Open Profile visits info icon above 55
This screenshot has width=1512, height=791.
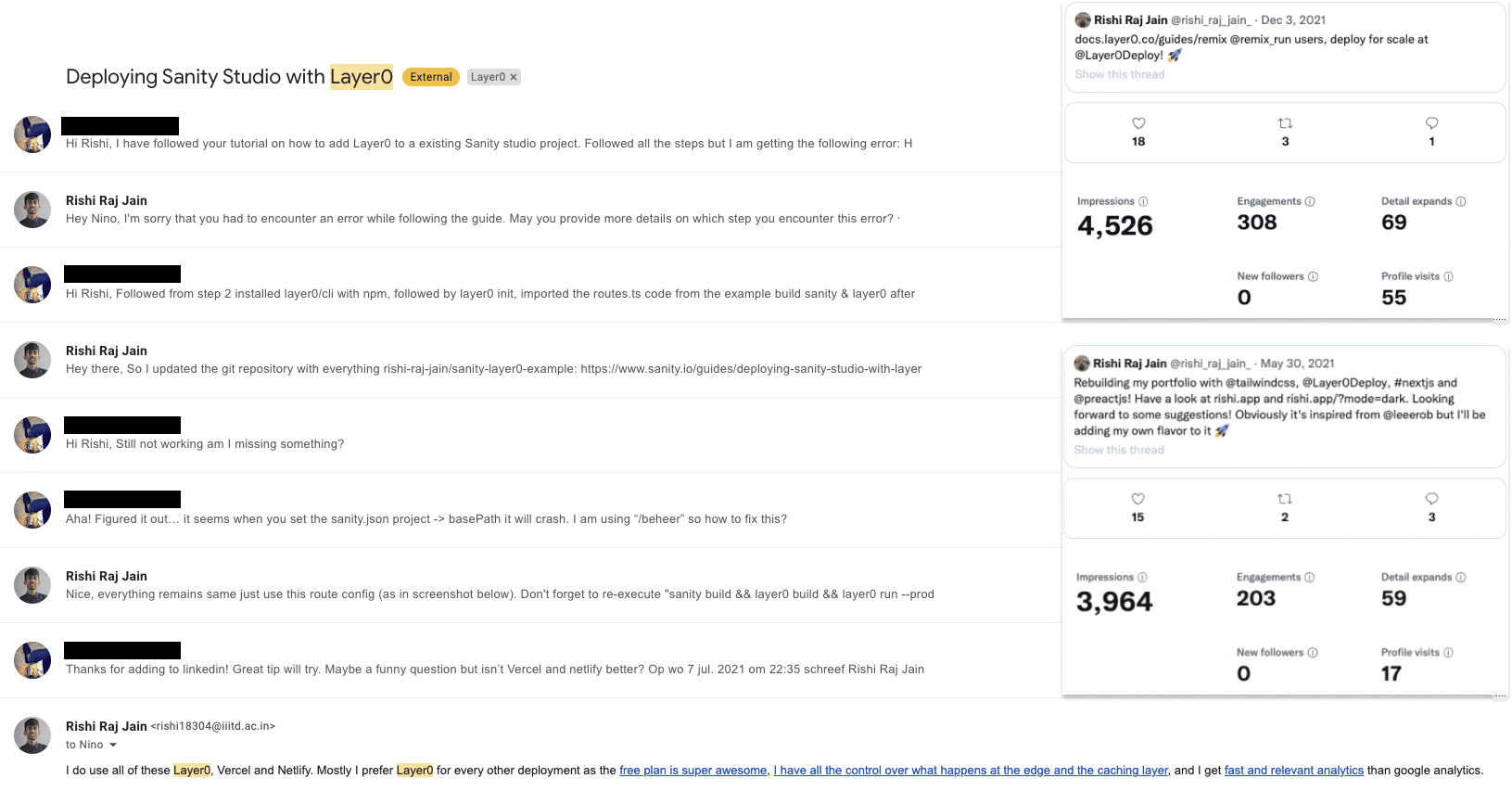[x=1448, y=276]
